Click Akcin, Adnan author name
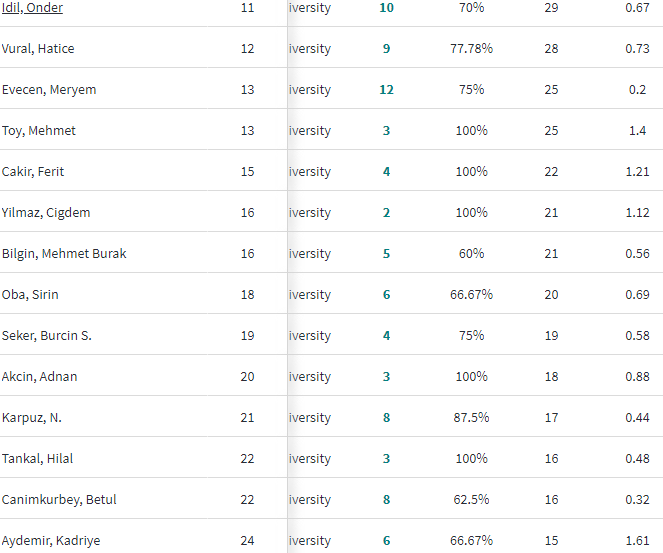Viewport: 663px width, 553px height. [x=40, y=377]
